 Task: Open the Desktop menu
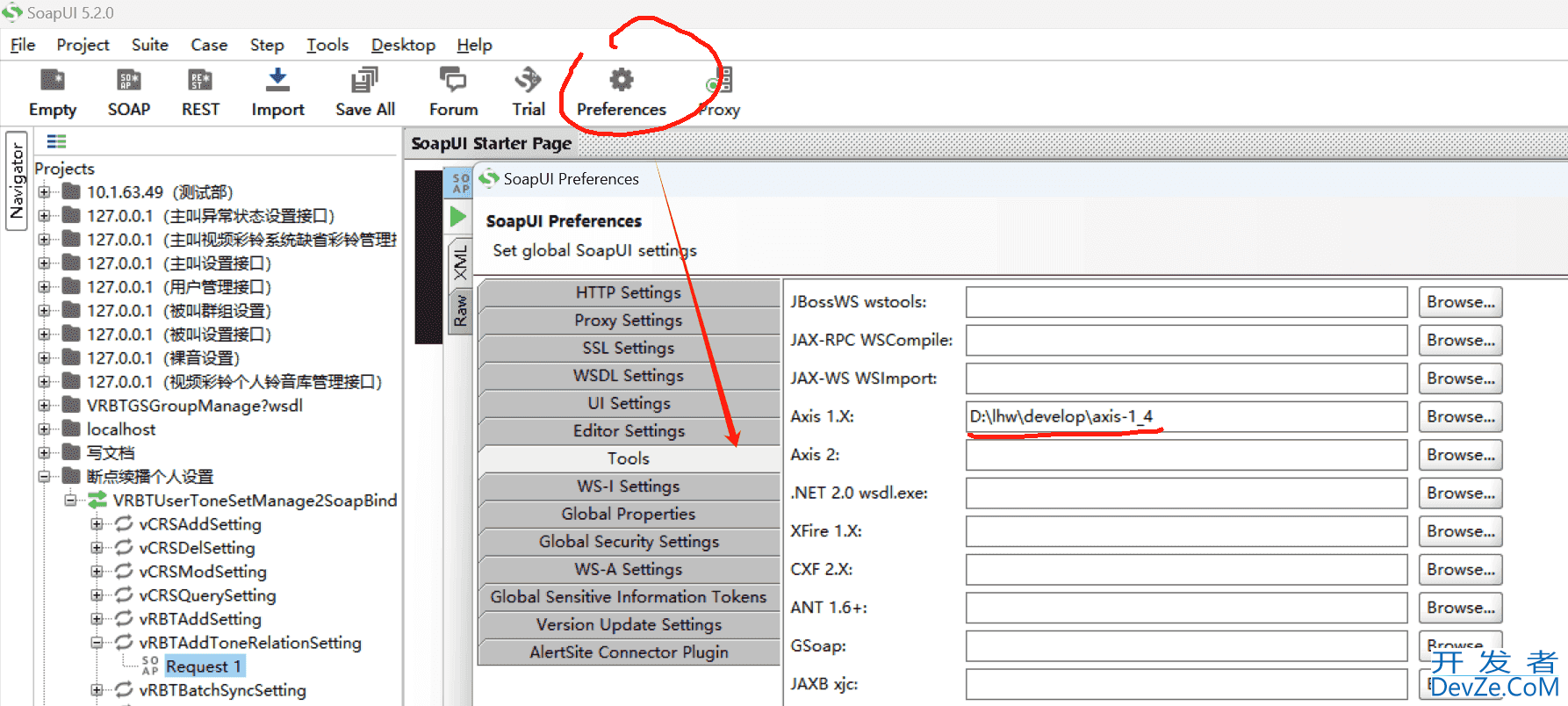[x=403, y=45]
